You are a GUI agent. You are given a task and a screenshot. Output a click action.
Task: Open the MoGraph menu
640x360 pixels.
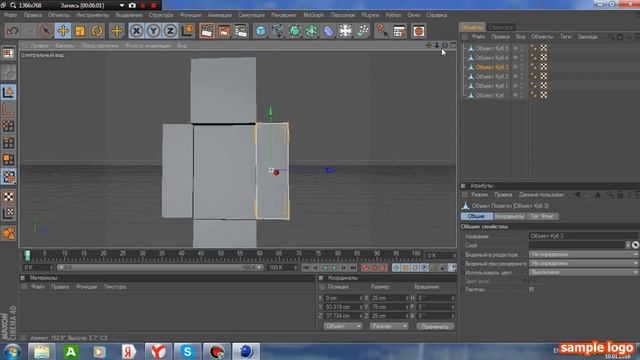click(313, 15)
